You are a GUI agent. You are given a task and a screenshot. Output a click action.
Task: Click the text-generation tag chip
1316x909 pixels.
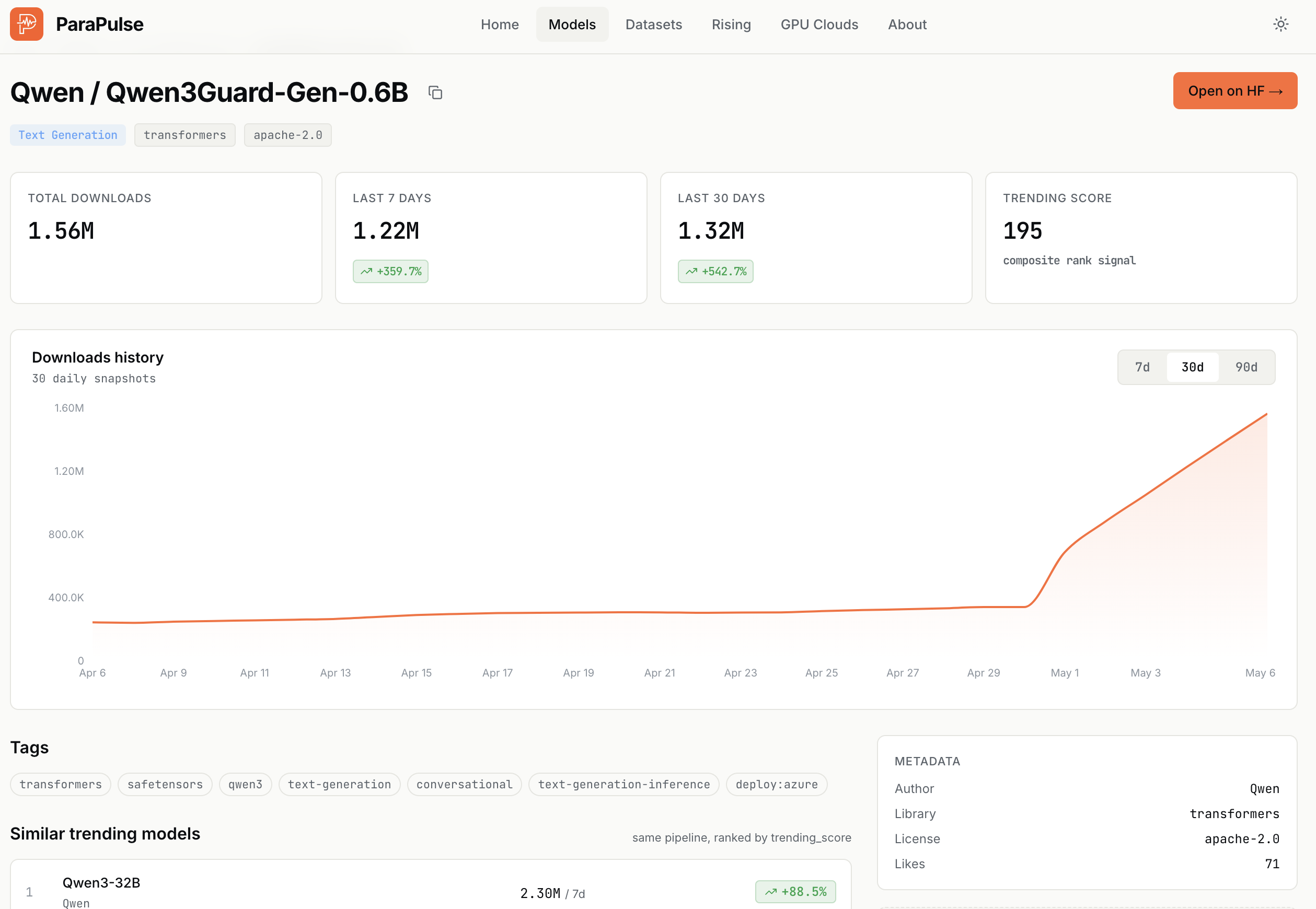[x=339, y=784]
